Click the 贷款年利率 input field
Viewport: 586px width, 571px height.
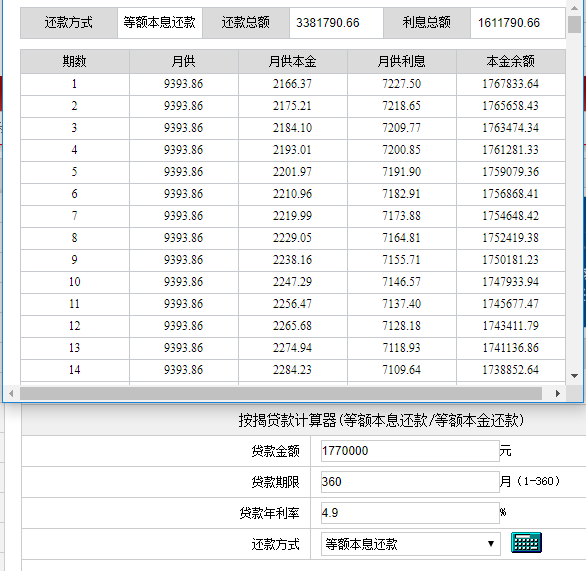(x=410, y=513)
